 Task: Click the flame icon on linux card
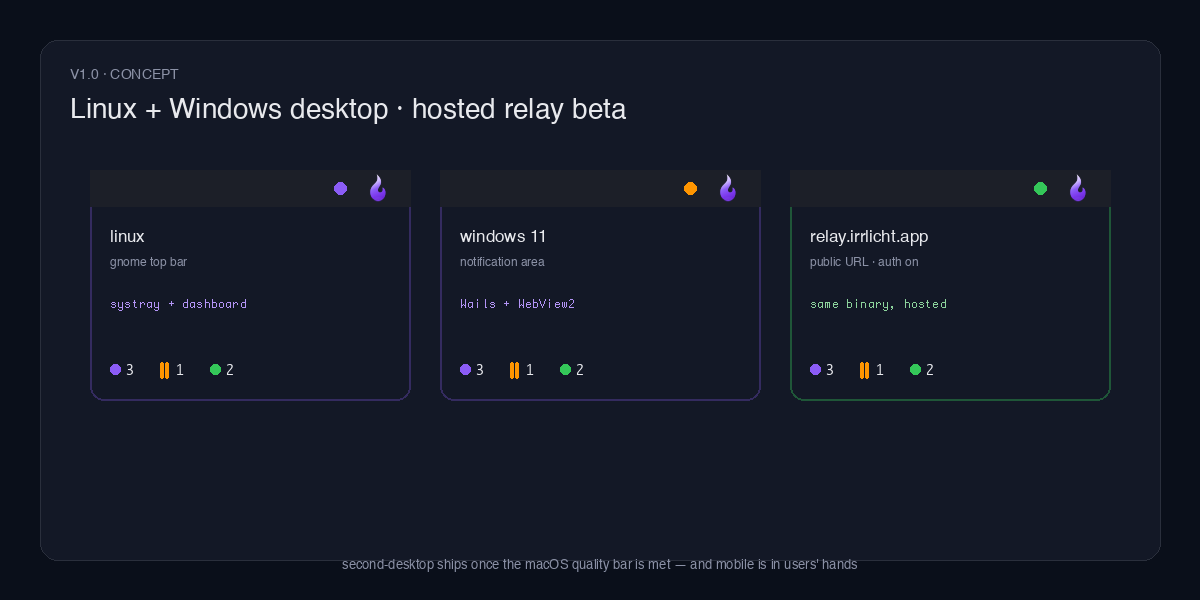click(x=377, y=188)
